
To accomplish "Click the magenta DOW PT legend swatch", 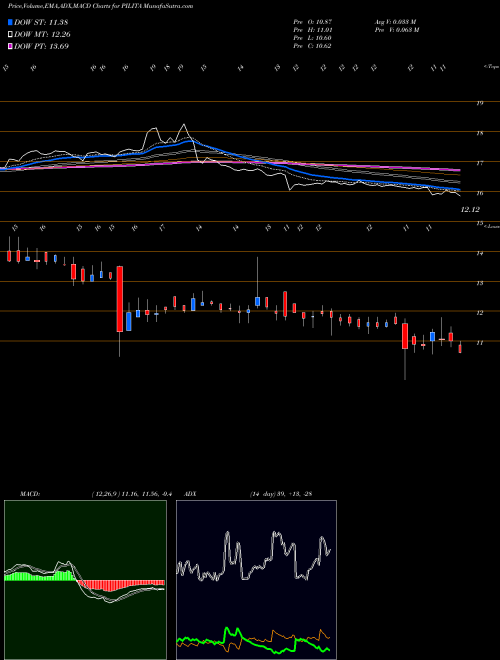I will point(10,46).
